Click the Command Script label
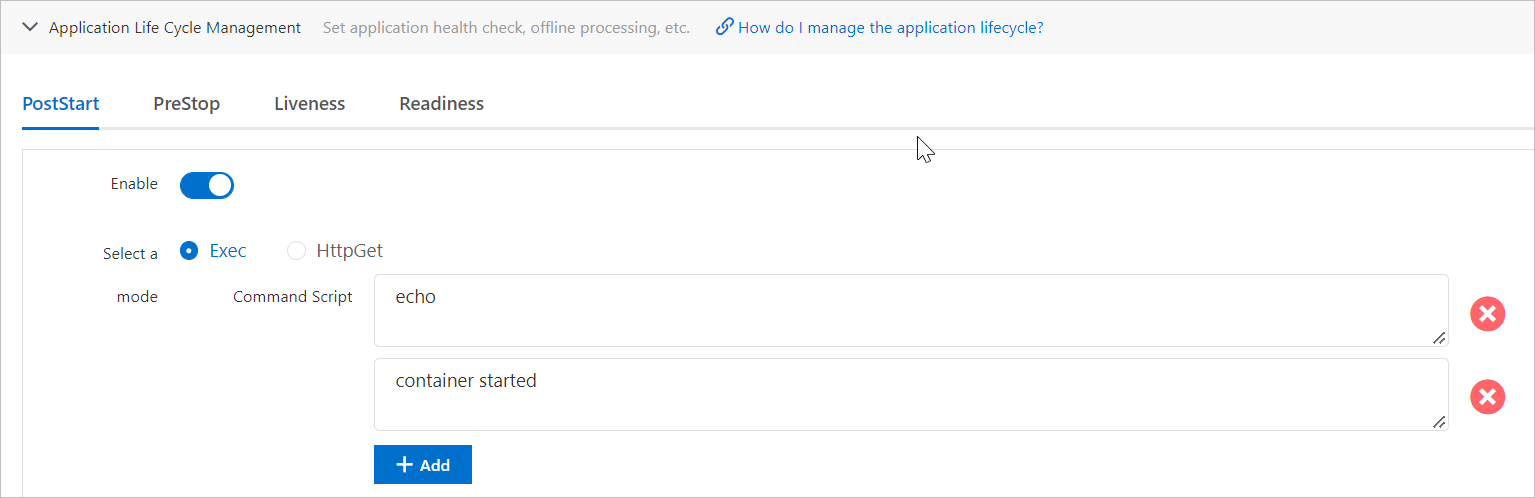This screenshot has width=1535, height=498. coord(293,297)
